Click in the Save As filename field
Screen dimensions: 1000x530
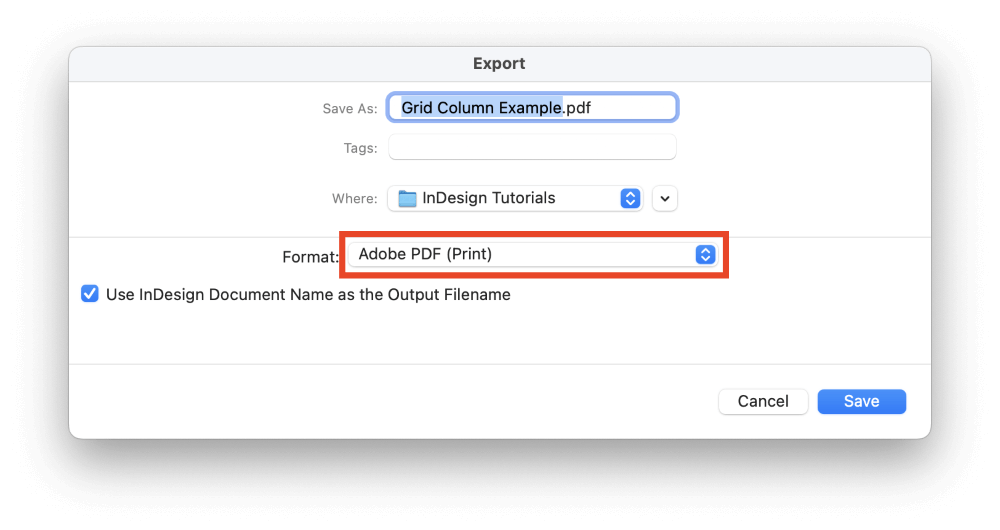pyautogui.click(x=533, y=107)
